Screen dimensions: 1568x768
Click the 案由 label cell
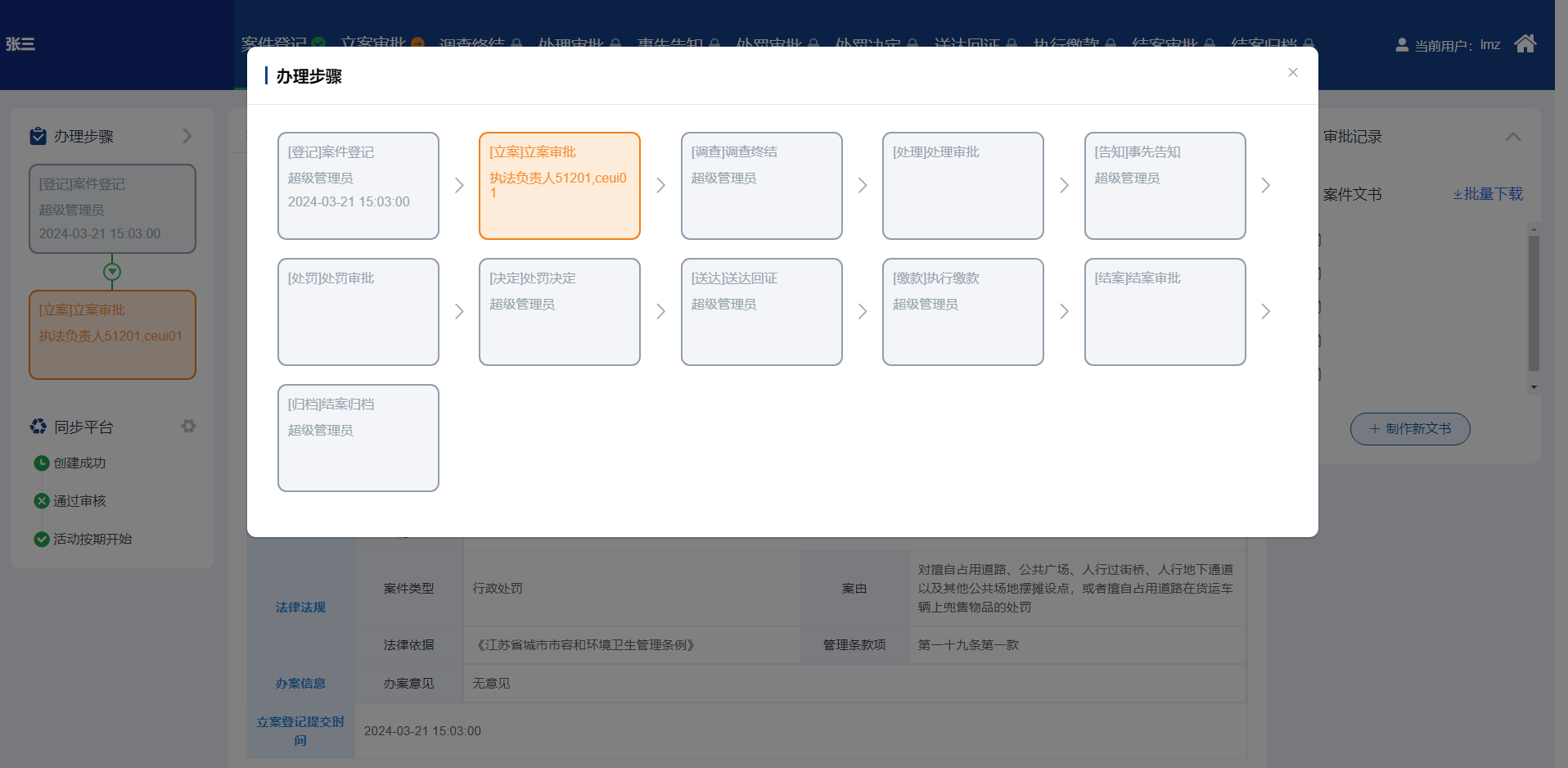tap(854, 589)
